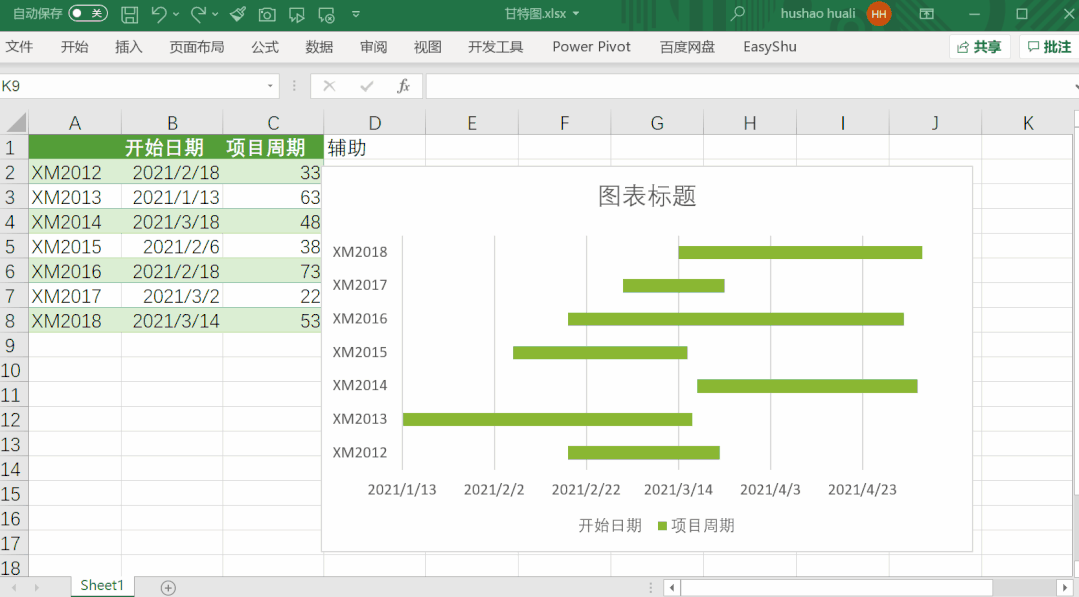The image size is (1079, 597).
Task: Switch to the 视图 tab
Action: pos(427,47)
